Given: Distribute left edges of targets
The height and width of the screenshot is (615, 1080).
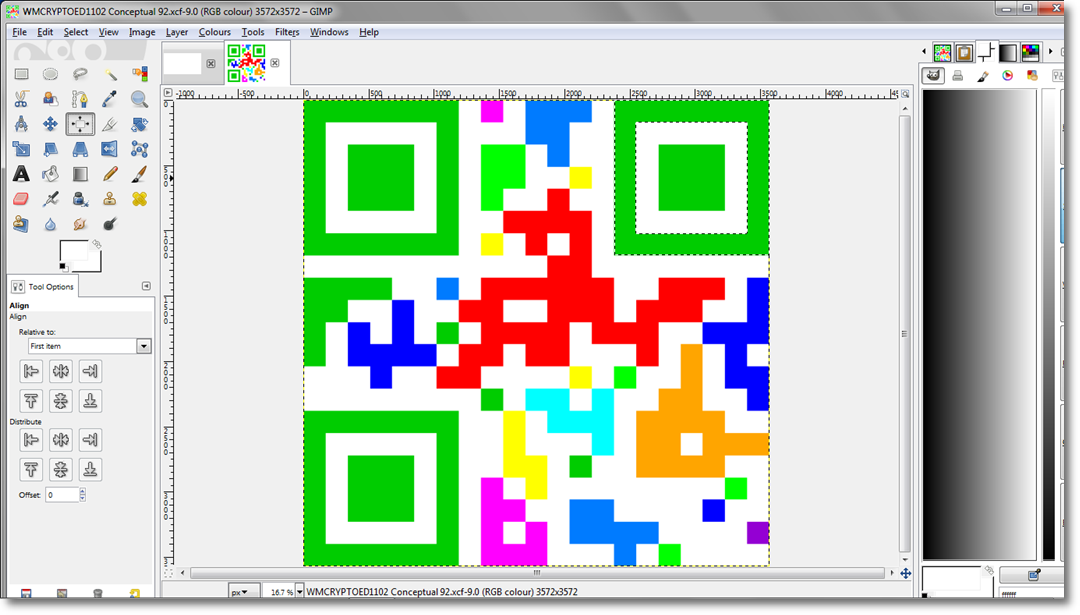Looking at the screenshot, I should coord(31,439).
